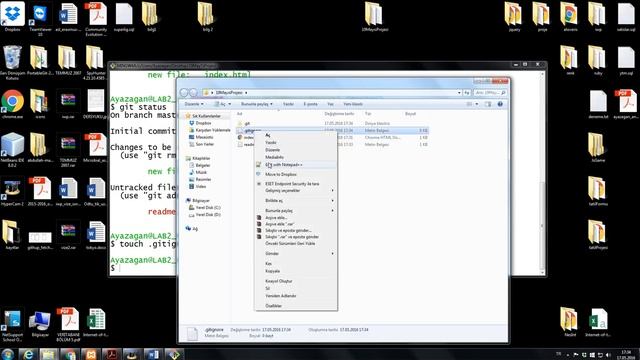Click the Explorer search box
640x360 pixels.
click(490, 93)
